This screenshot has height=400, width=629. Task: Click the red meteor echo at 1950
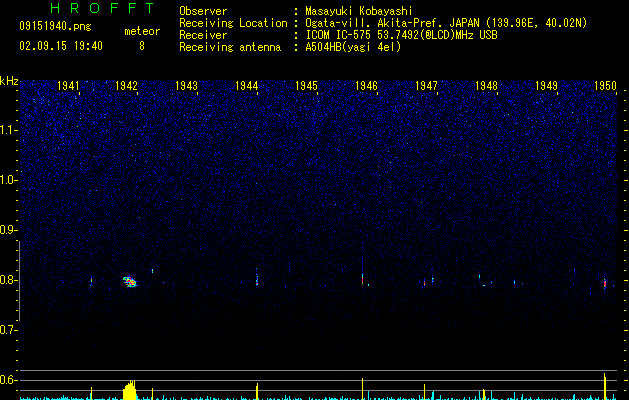point(605,283)
